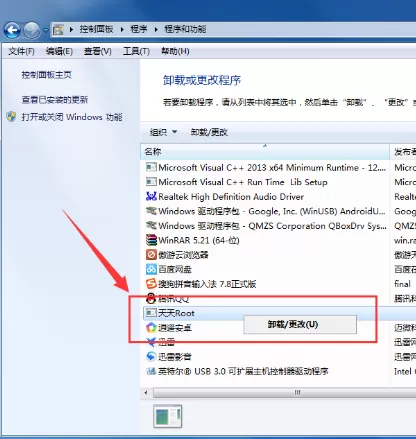Click icon of Visual C++ Run Time Lib Setup
Screen dimensions: 416x439
click(x=151, y=182)
